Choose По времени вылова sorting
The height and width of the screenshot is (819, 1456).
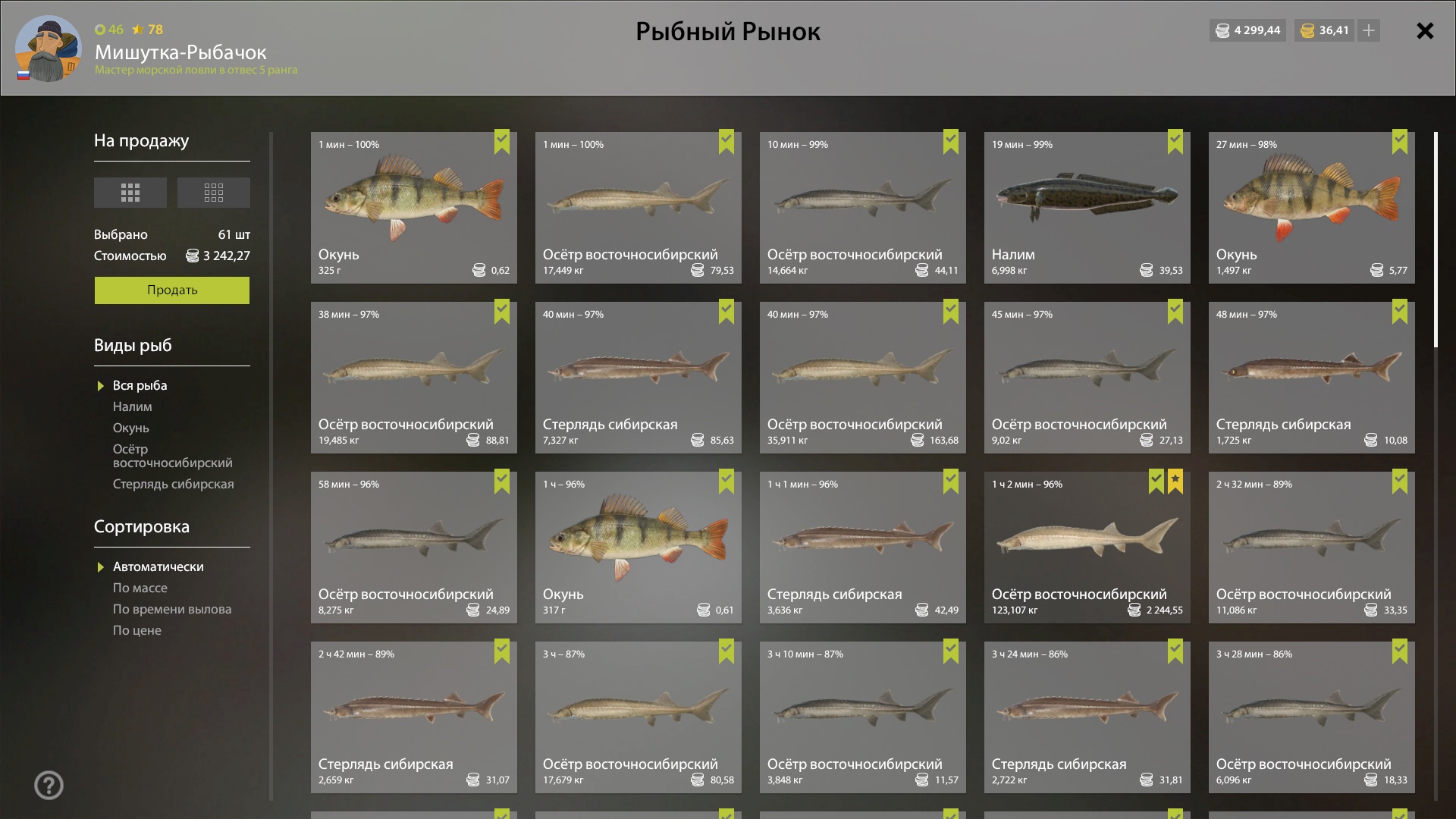172,609
